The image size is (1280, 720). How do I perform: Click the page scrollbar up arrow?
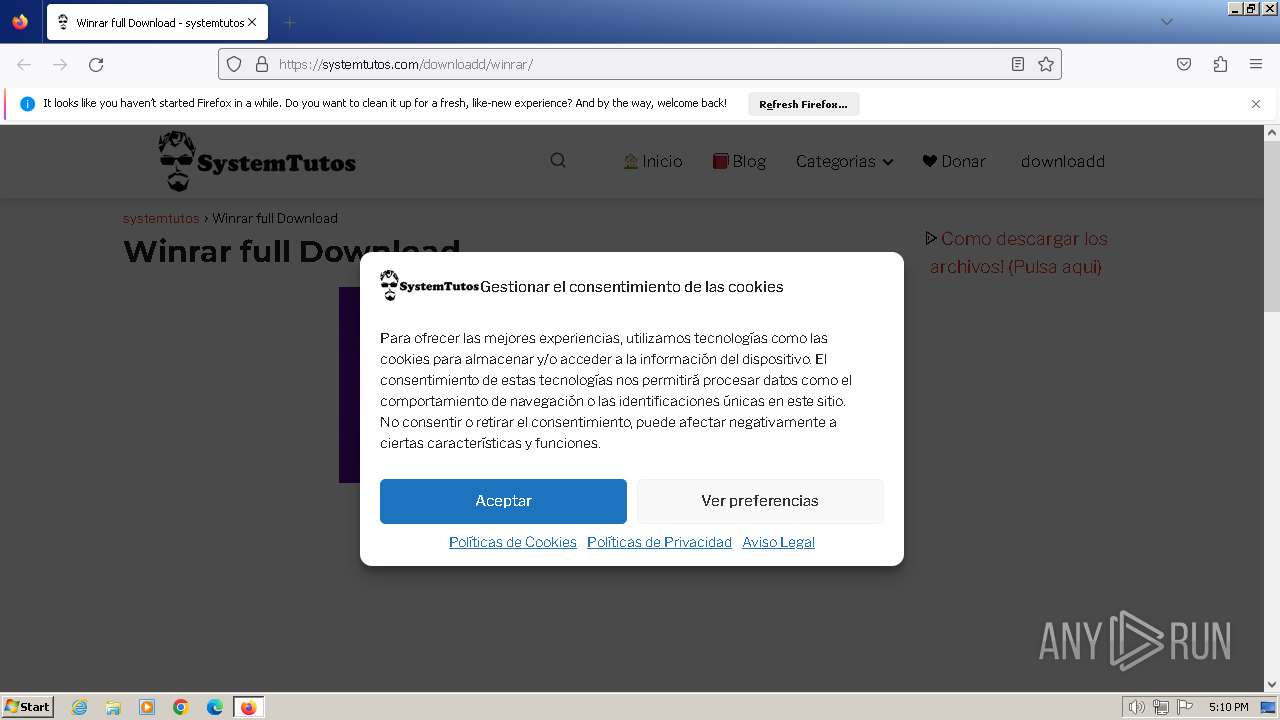pos(1272,132)
